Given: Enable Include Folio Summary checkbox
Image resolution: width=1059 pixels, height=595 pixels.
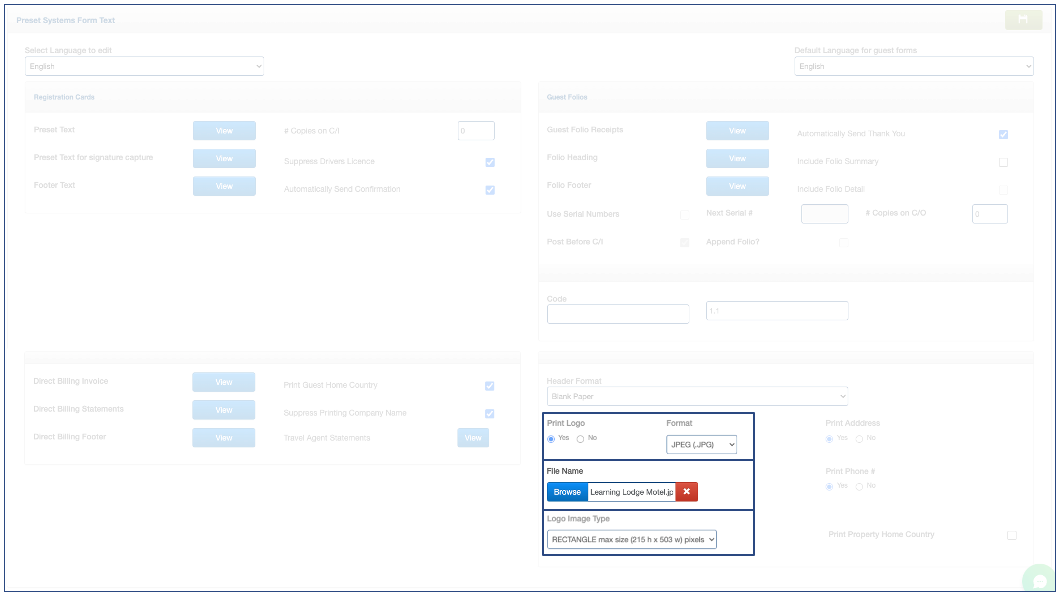Looking at the screenshot, I should (1003, 162).
